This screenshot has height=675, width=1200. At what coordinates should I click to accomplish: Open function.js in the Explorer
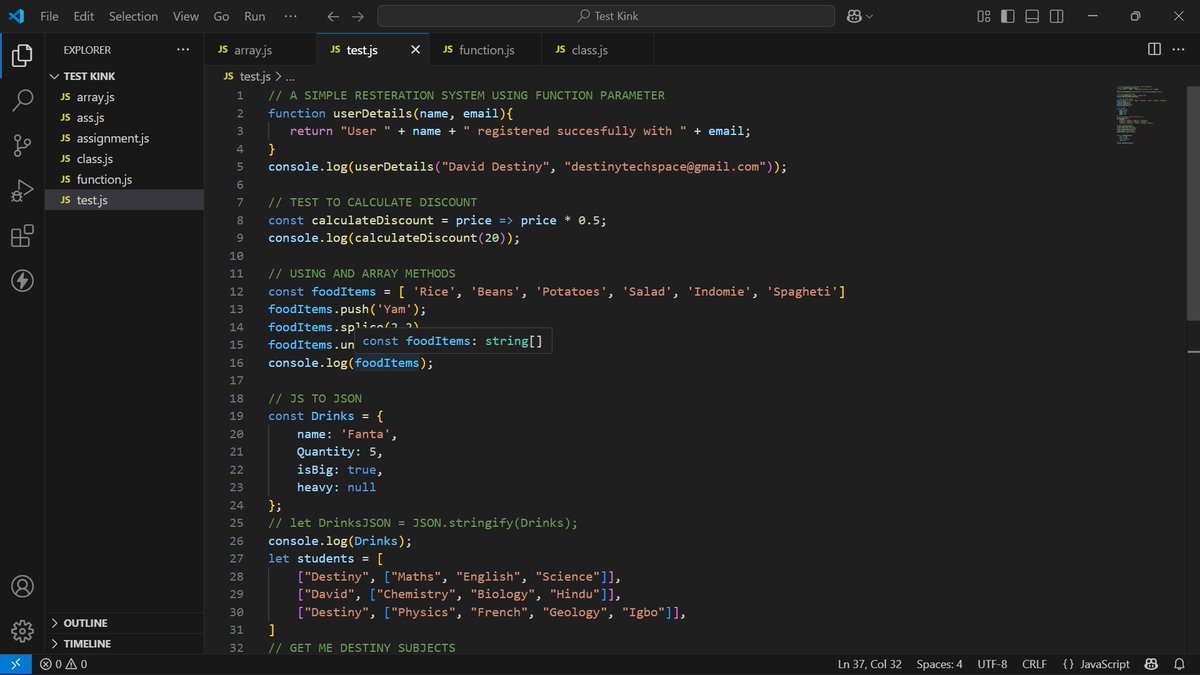(123, 179)
